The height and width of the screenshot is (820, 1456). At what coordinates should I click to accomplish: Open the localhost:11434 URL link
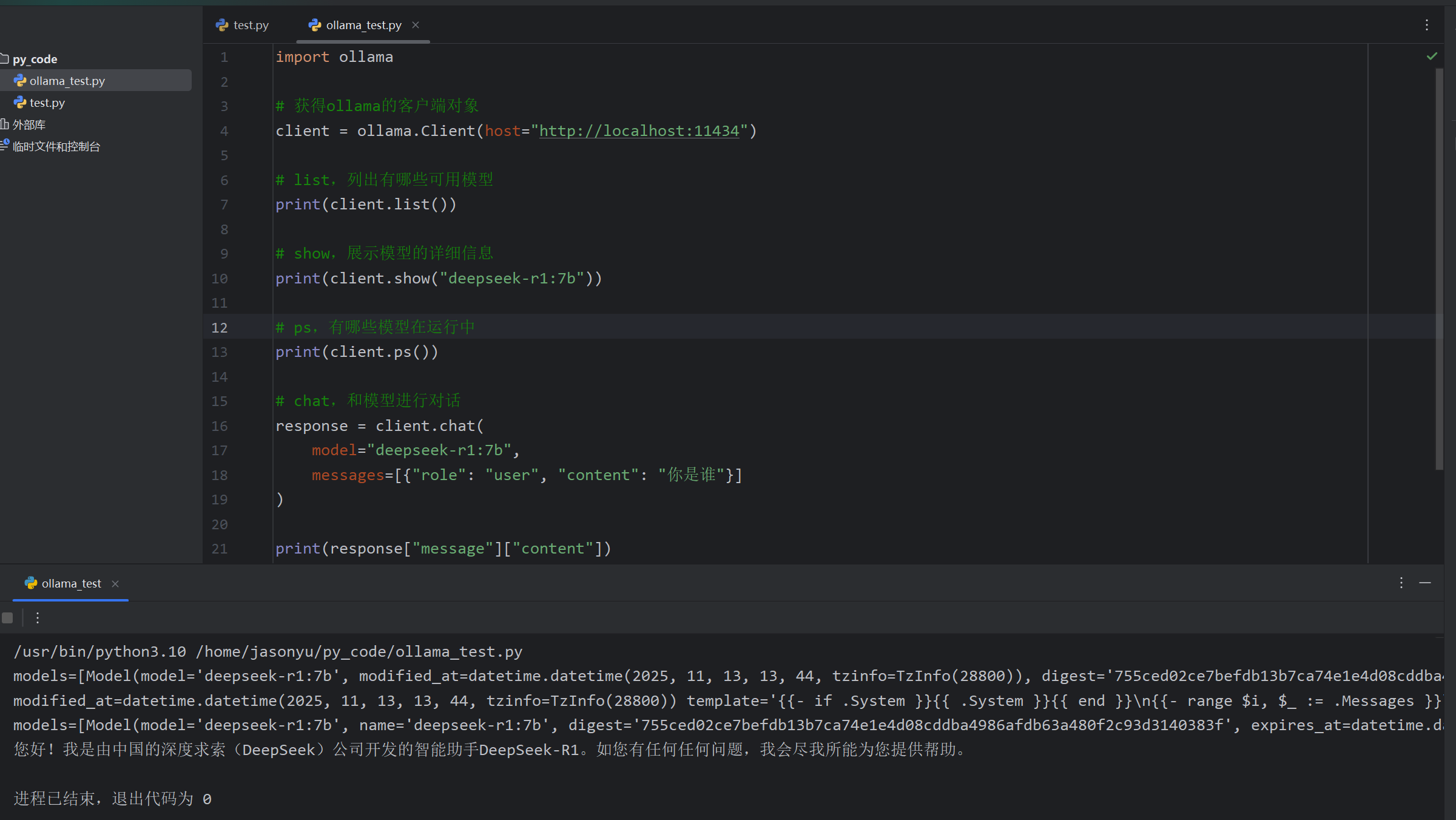(x=639, y=131)
